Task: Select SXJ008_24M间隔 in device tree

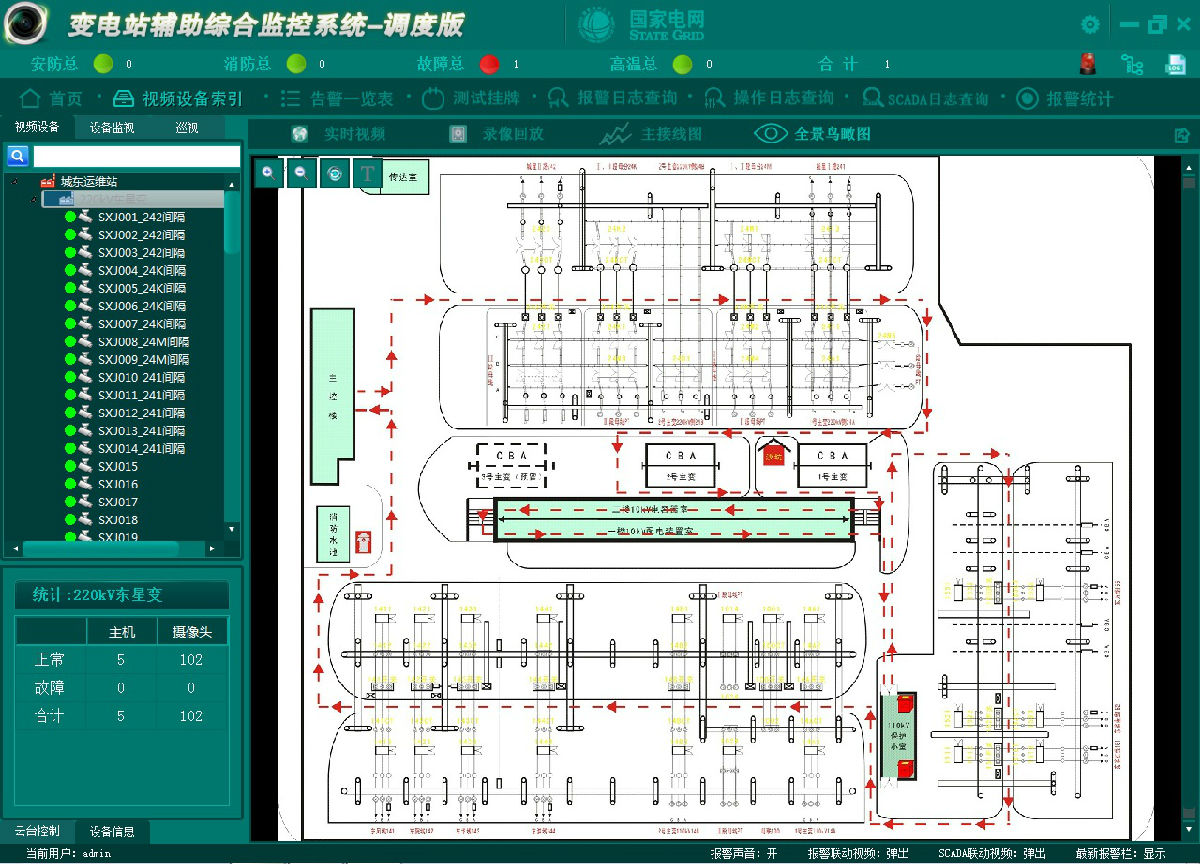Action: pyautogui.click(x=143, y=342)
